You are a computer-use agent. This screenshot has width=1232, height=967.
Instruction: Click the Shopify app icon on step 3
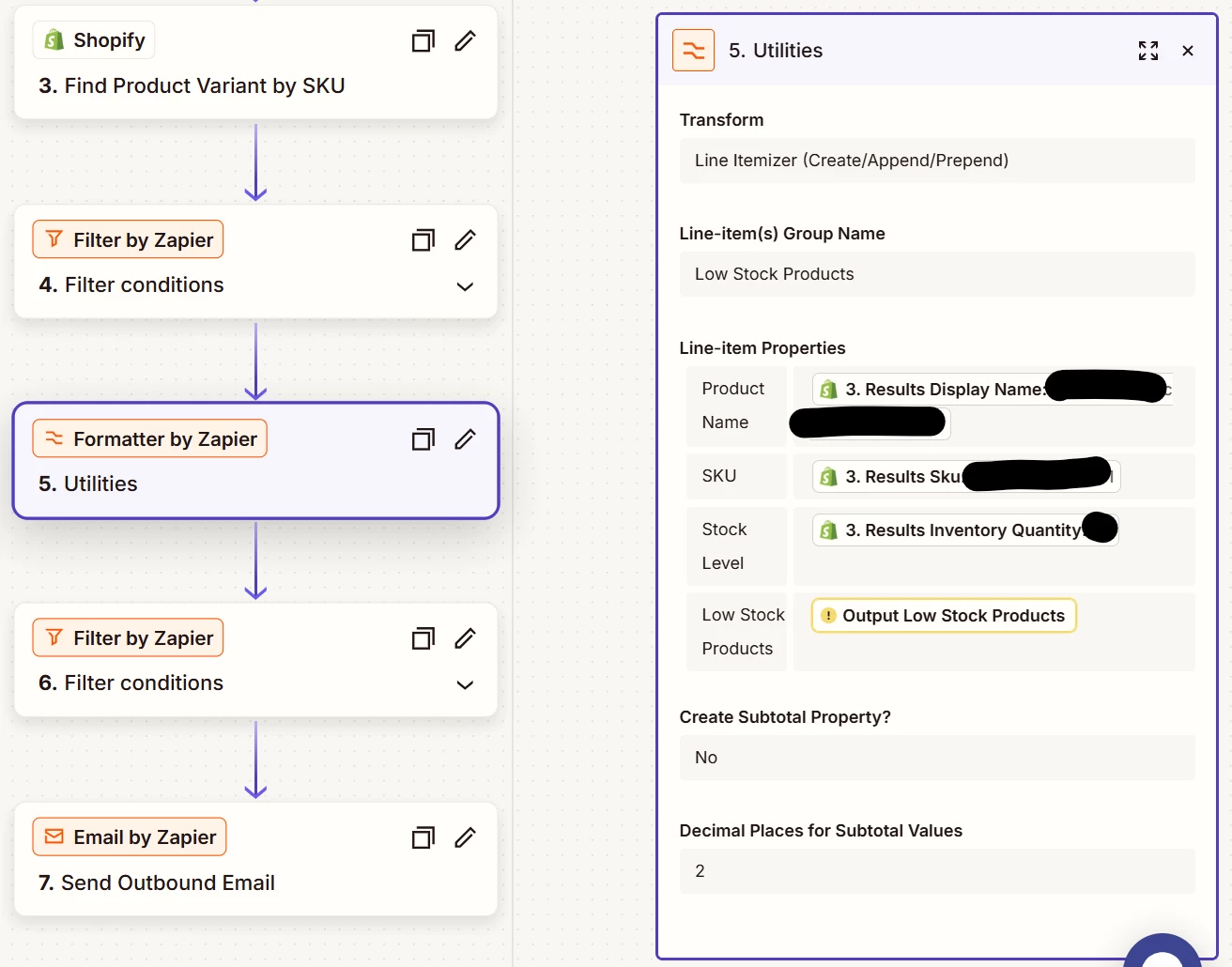coord(54,40)
